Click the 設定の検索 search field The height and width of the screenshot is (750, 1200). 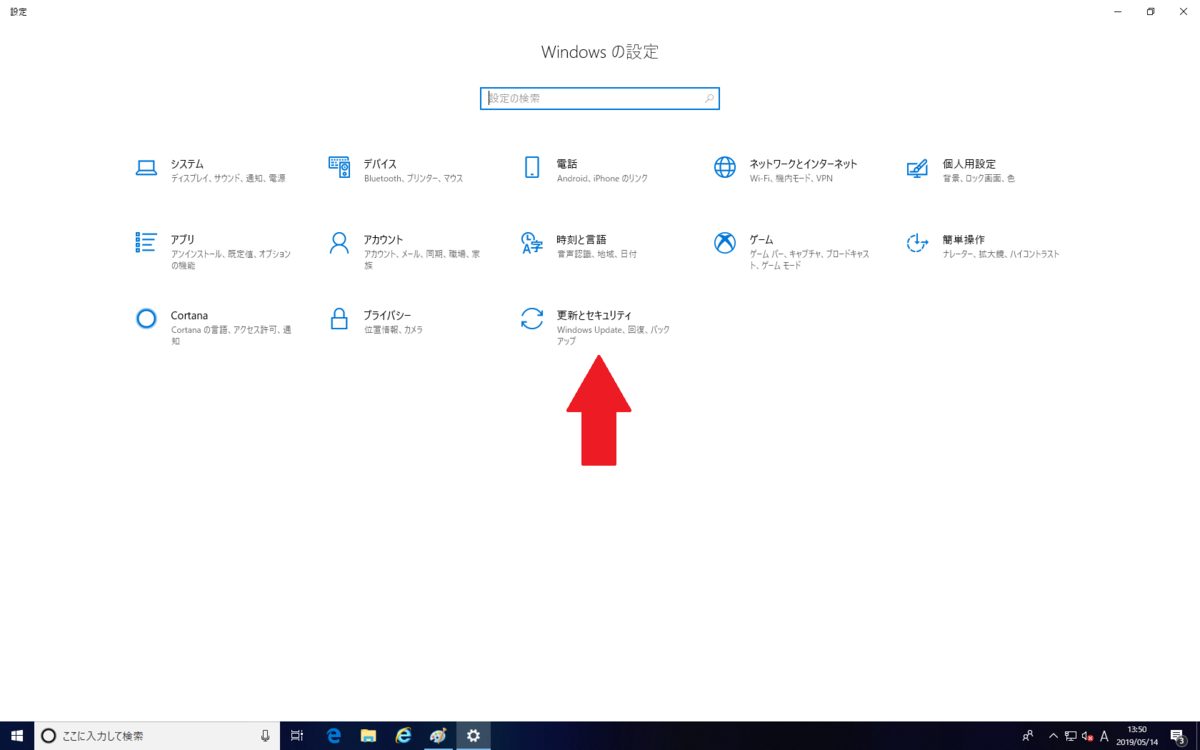600,99
